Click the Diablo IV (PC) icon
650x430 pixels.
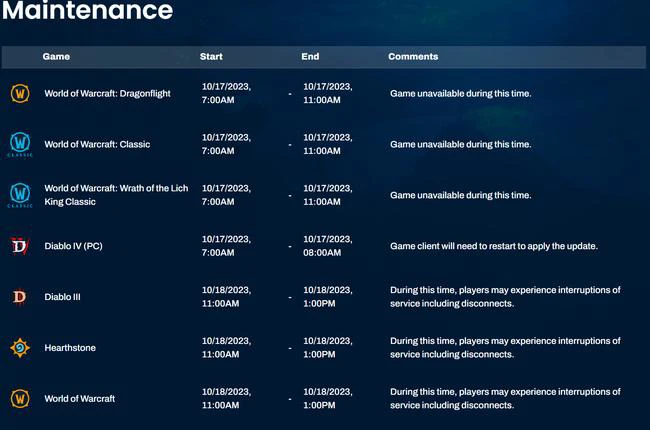pos(19,246)
